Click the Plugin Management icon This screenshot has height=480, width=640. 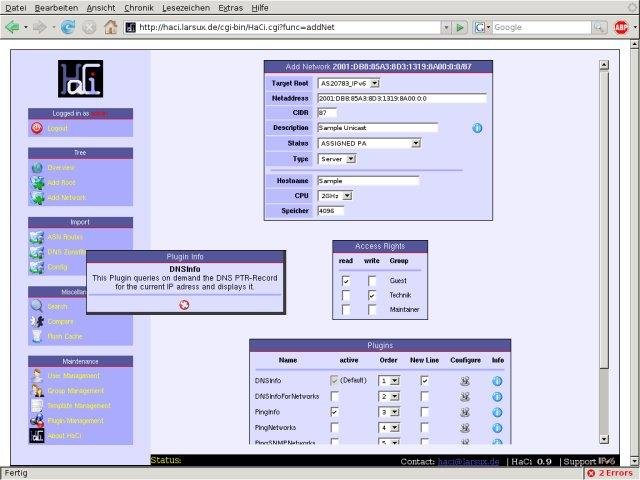click(x=37, y=420)
